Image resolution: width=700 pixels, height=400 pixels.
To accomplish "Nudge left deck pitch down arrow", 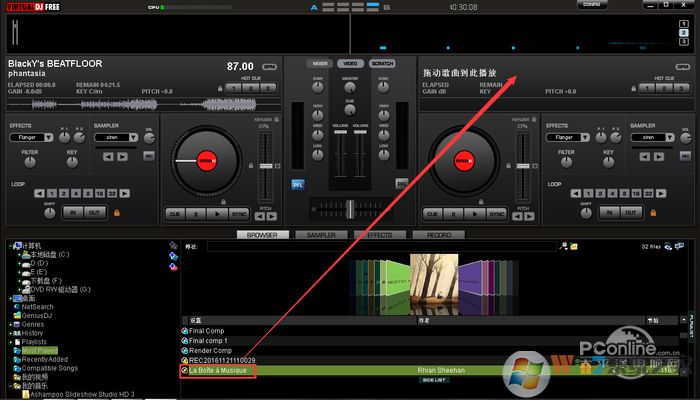I will pyautogui.click(x=260, y=217).
